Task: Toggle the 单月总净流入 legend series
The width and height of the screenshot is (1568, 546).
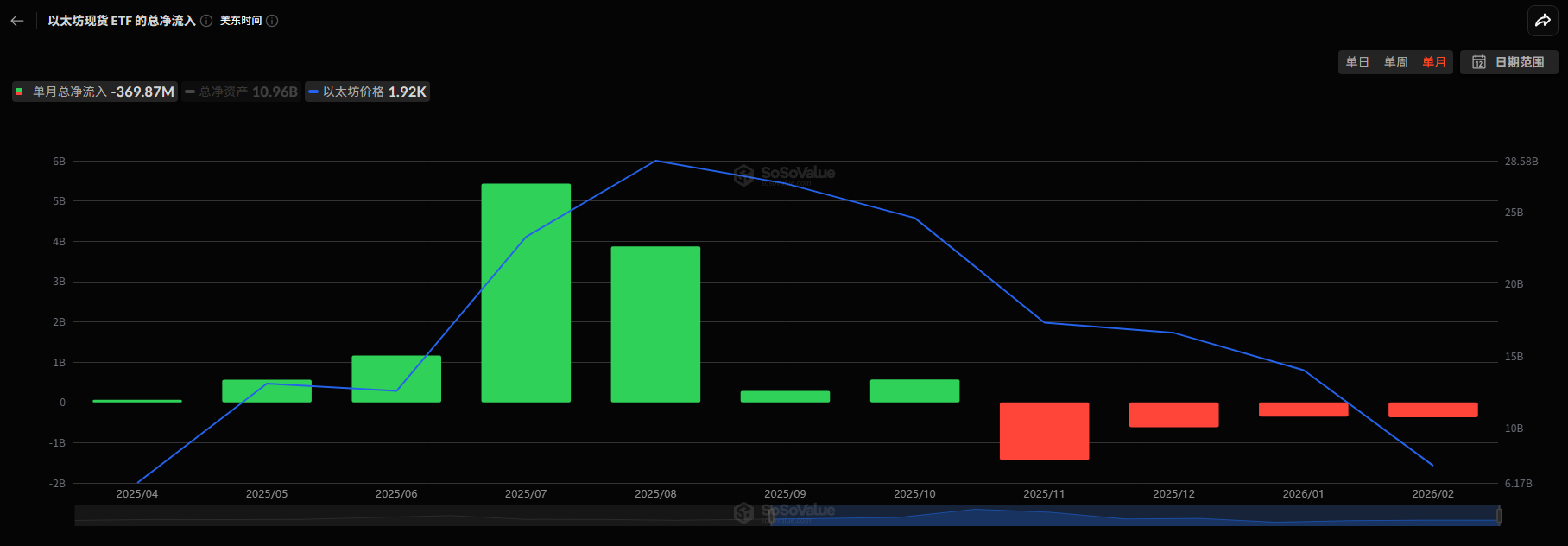Action: tap(95, 92)
